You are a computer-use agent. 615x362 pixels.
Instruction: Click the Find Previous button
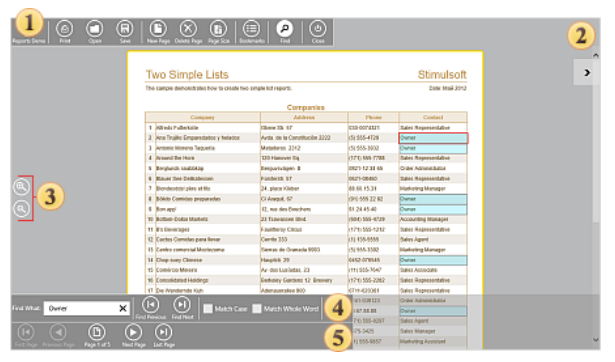(151, 305)
